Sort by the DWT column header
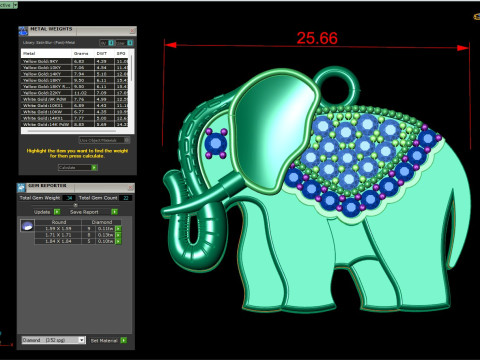The width and height of the screenshot is (480, 360). pos(105,53)
